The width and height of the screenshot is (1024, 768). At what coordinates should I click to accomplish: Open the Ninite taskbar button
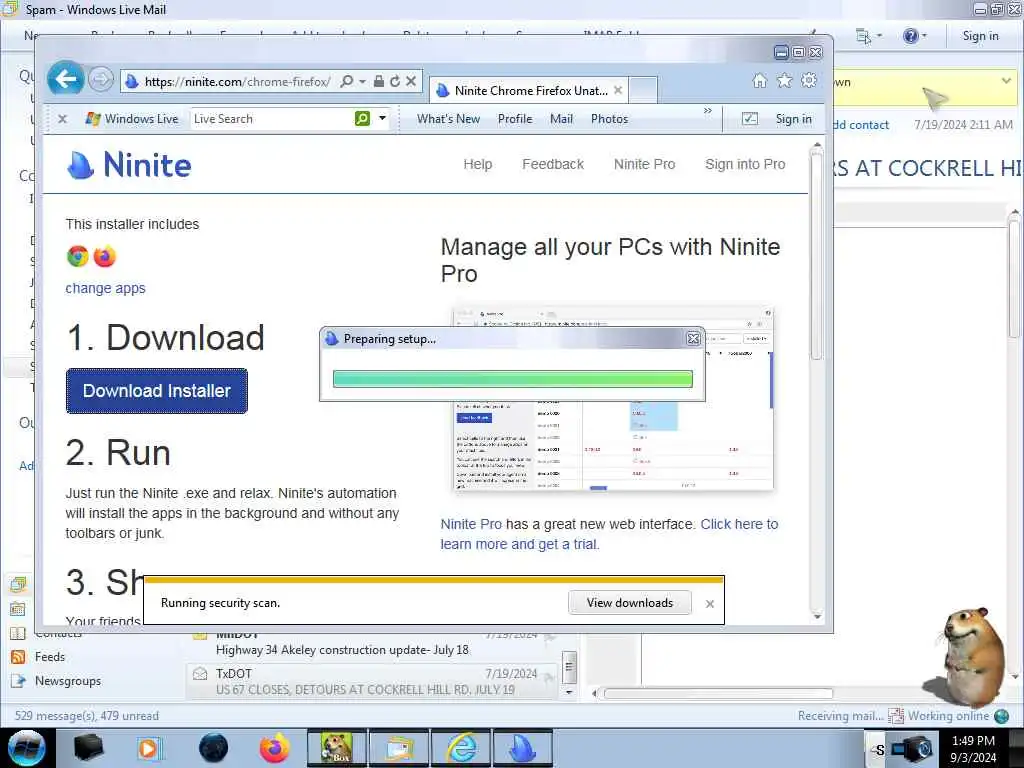click(522, 748)
